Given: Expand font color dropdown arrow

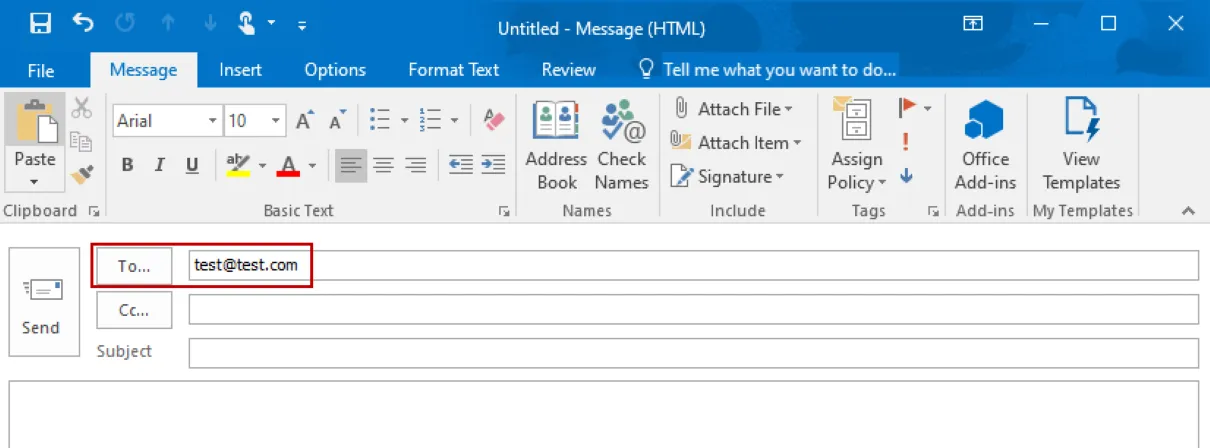Looking at the screenshot, I should [312, 166].
